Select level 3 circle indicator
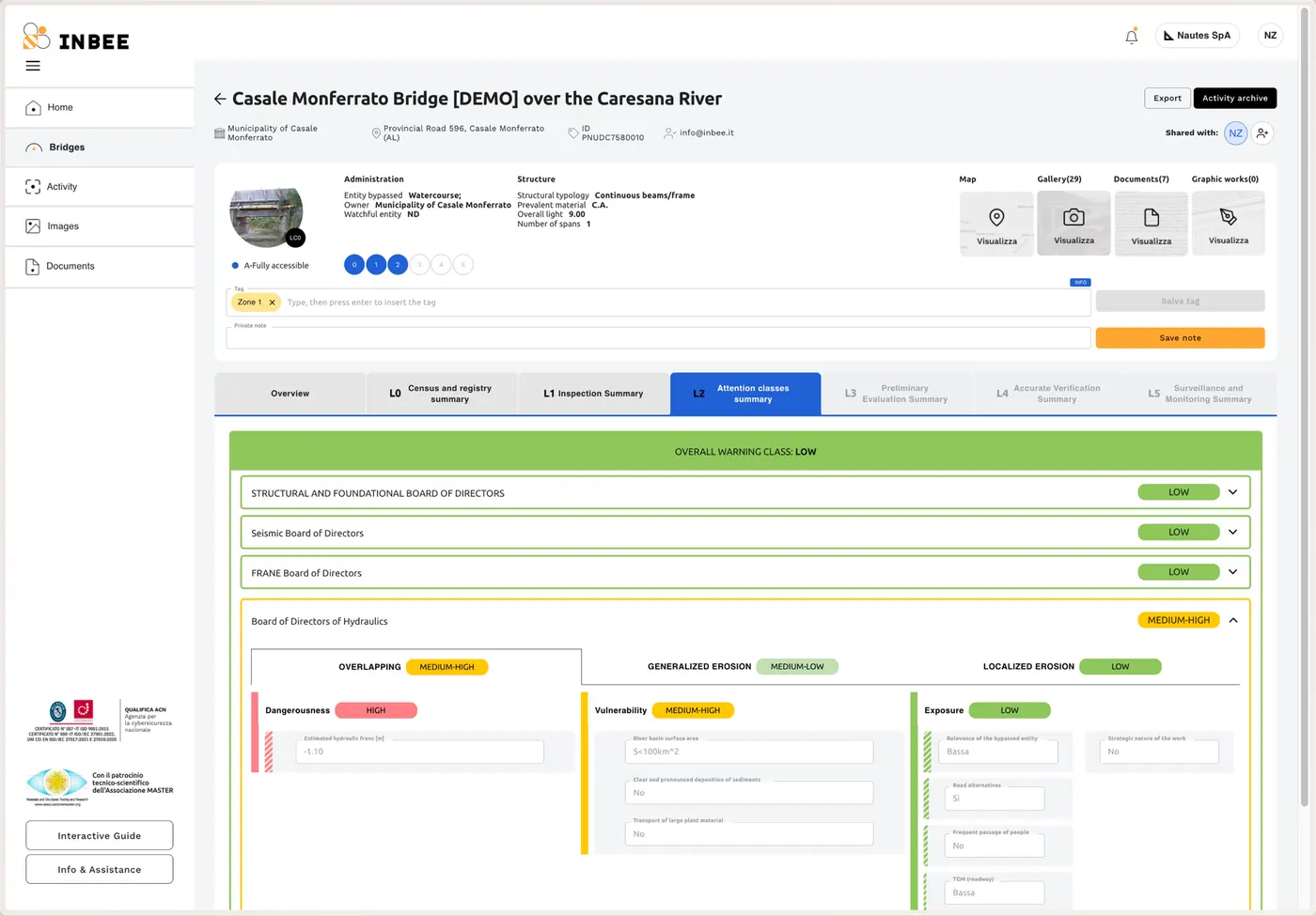1316x916 pixels. (x=419, y=265)
